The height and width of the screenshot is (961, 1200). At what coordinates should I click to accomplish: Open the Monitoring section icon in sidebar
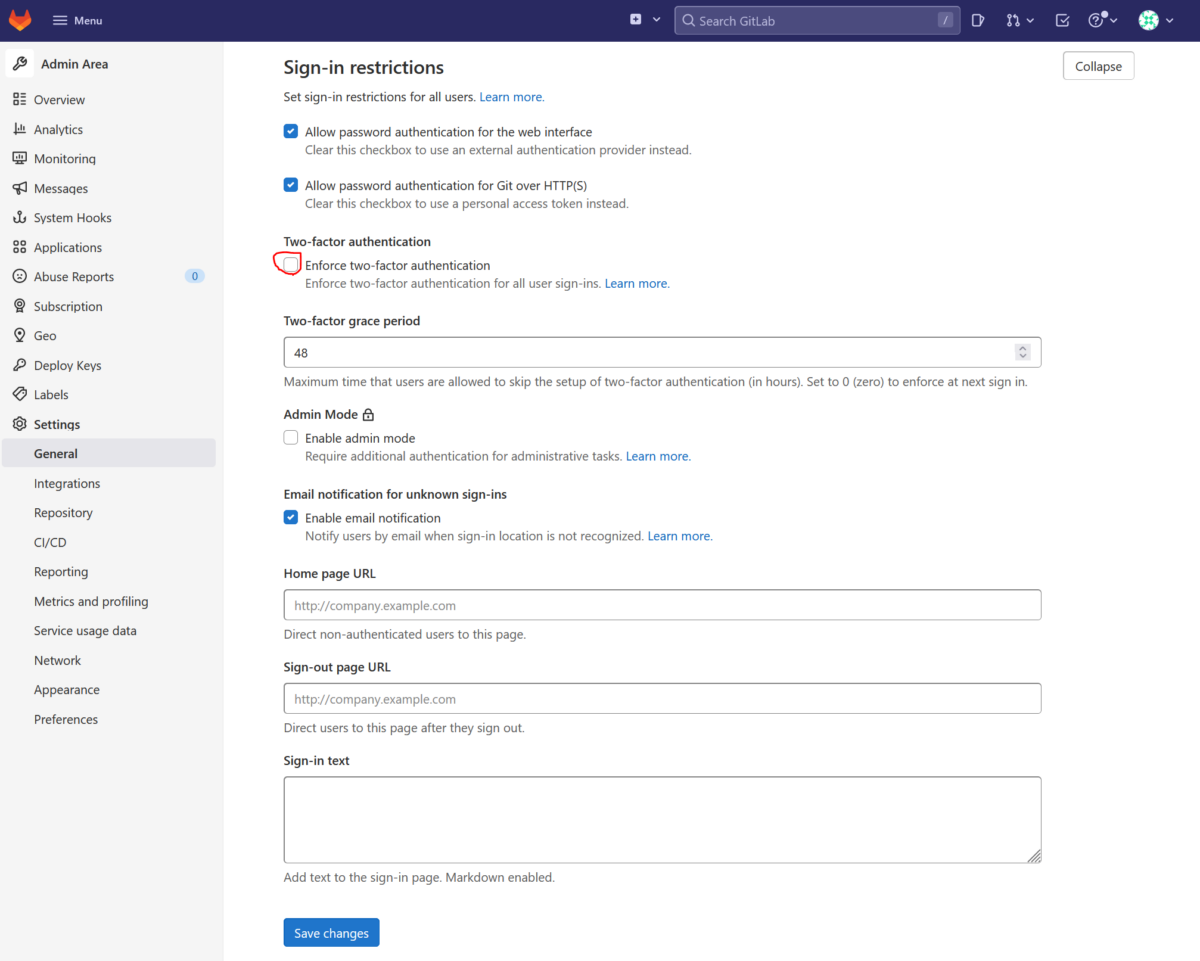tap(22, 158)
